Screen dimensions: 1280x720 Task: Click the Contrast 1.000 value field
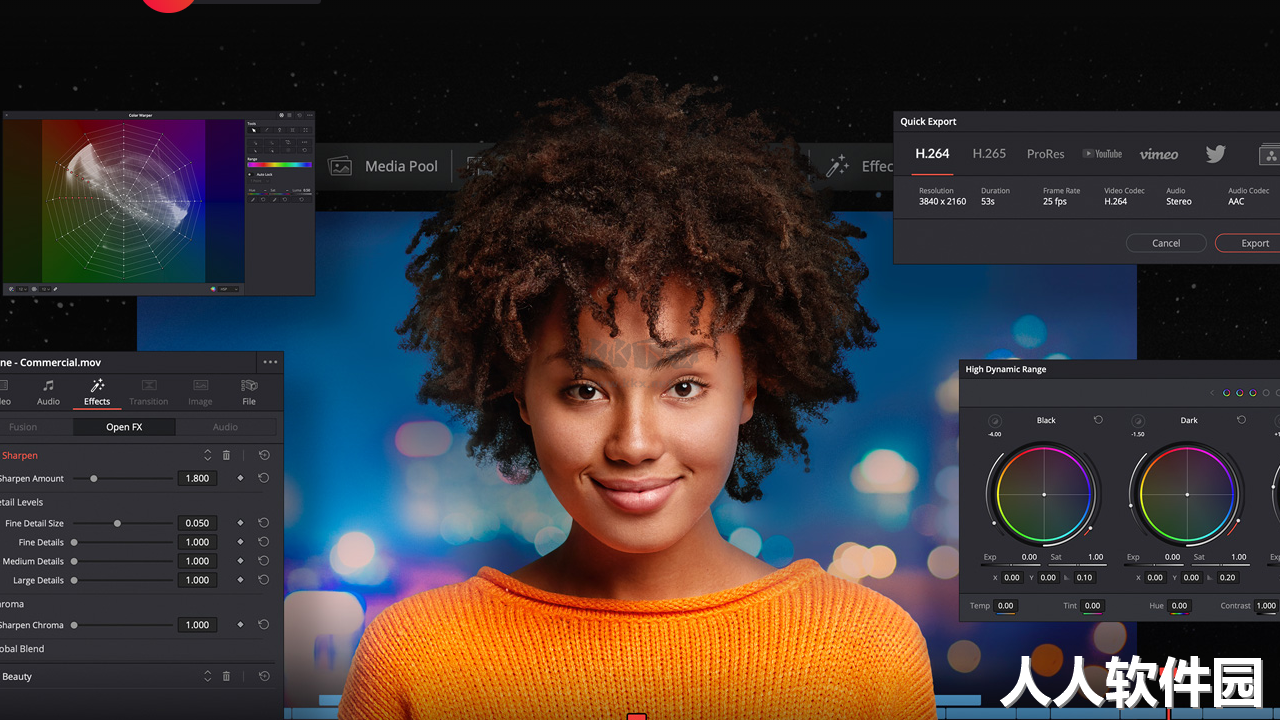[x=1266, y=606]
